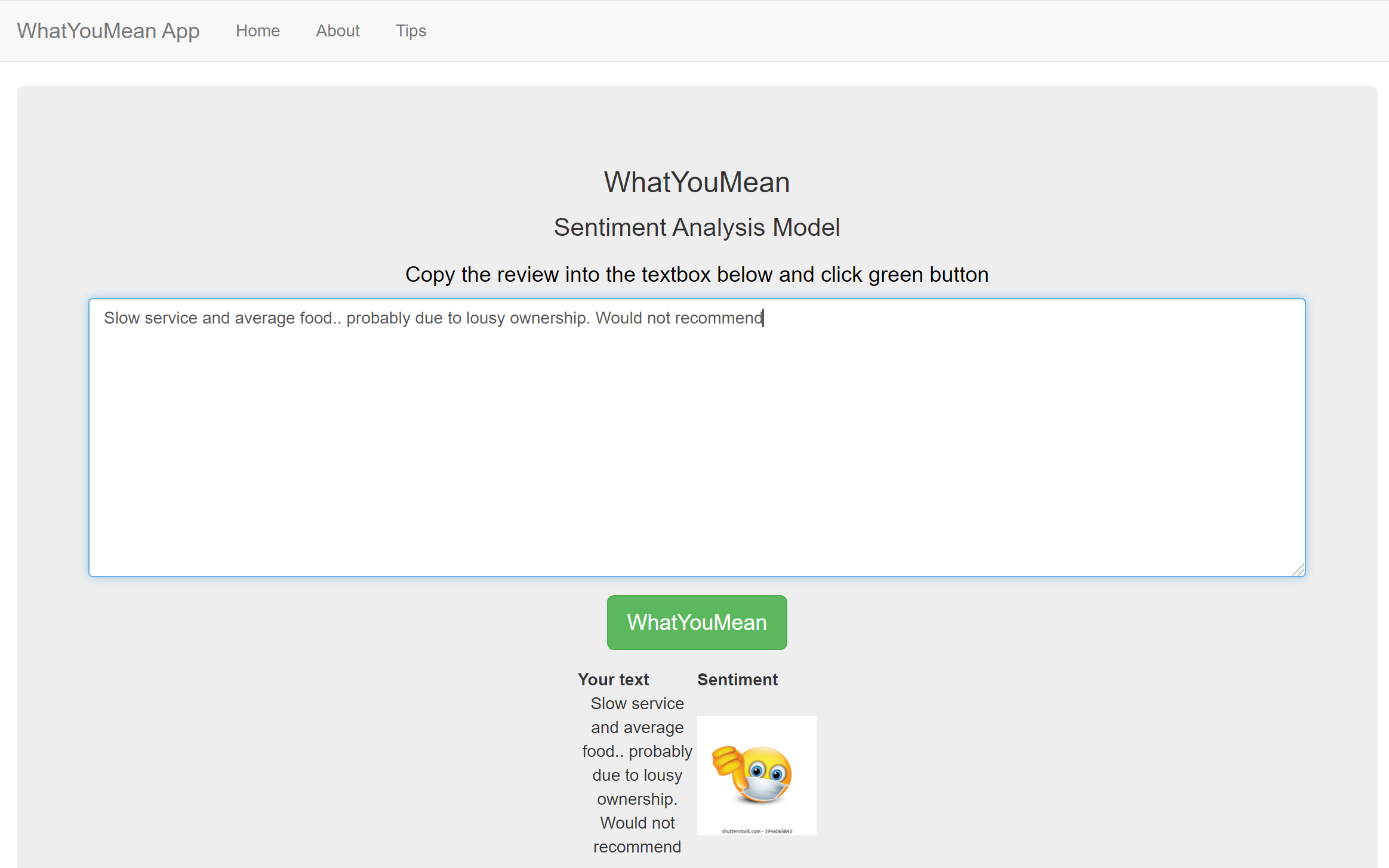Click the "Your text" column header

(x=613, y=679)
